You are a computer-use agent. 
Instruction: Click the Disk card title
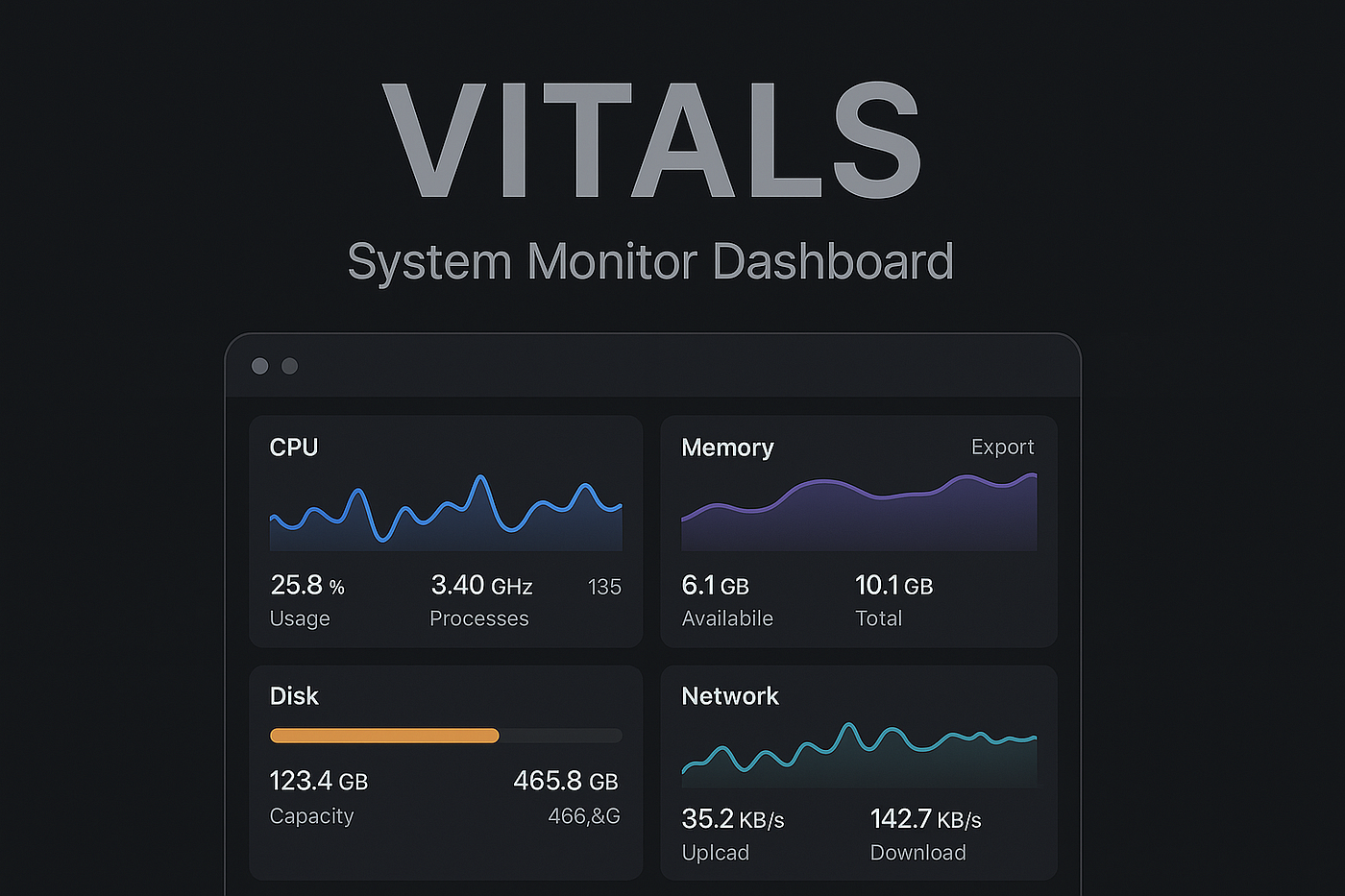[x=294, y=696]
